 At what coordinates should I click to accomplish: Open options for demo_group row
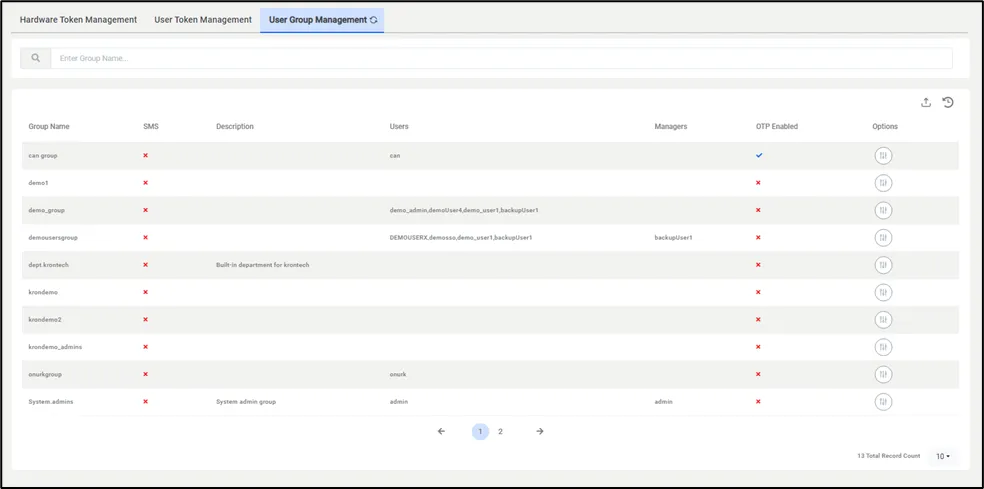[883, 210]
